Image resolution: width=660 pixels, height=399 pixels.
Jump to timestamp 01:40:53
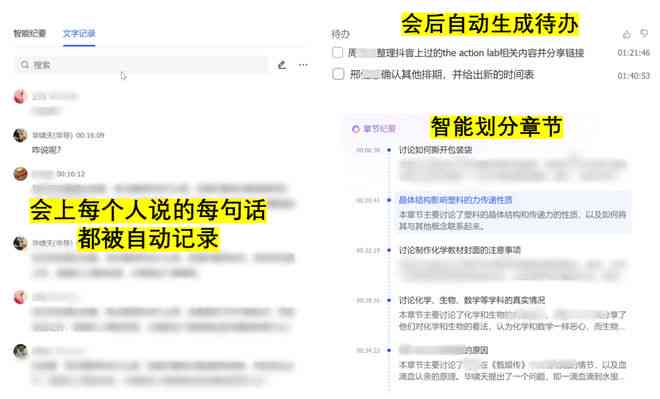coord(633,76)
